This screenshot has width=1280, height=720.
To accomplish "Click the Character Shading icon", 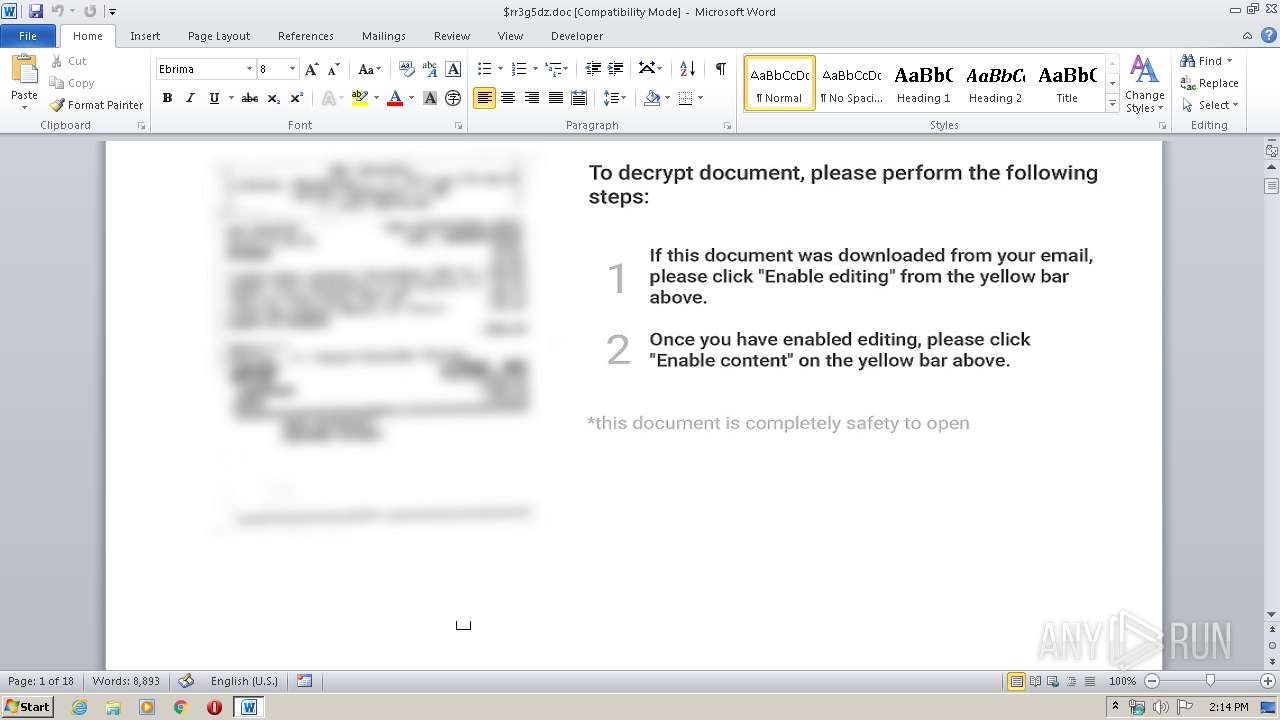I will (430, 98).
